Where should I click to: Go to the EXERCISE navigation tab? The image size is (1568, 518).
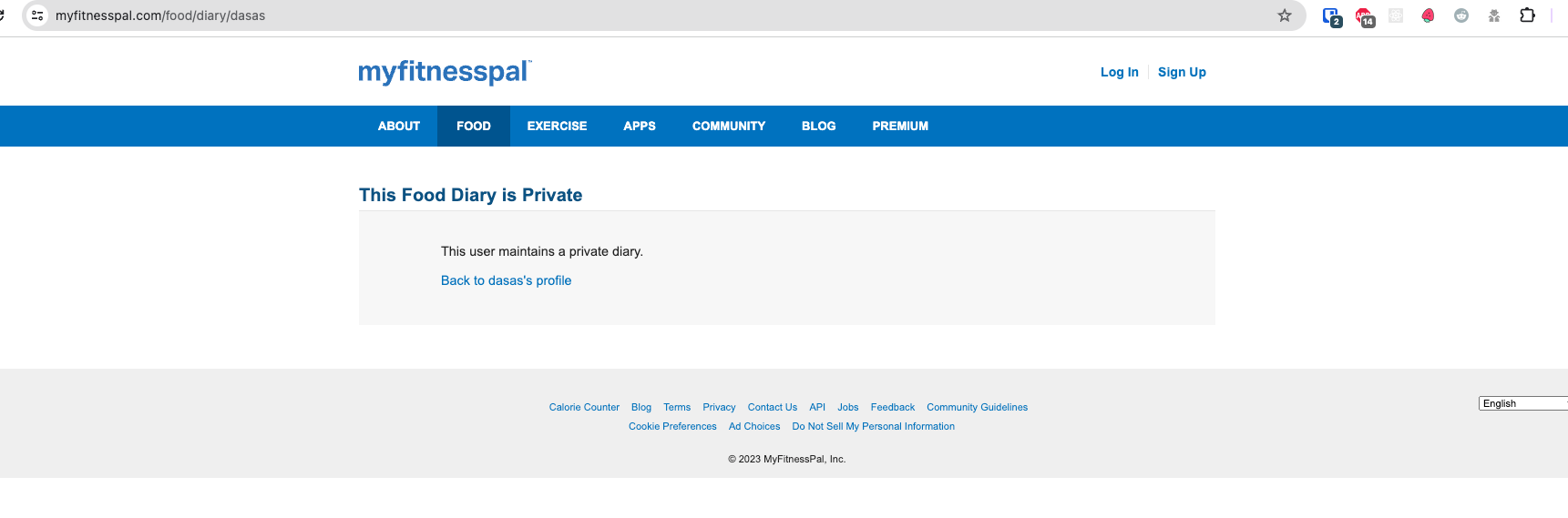pyautogui.click(x=557, y=127)
